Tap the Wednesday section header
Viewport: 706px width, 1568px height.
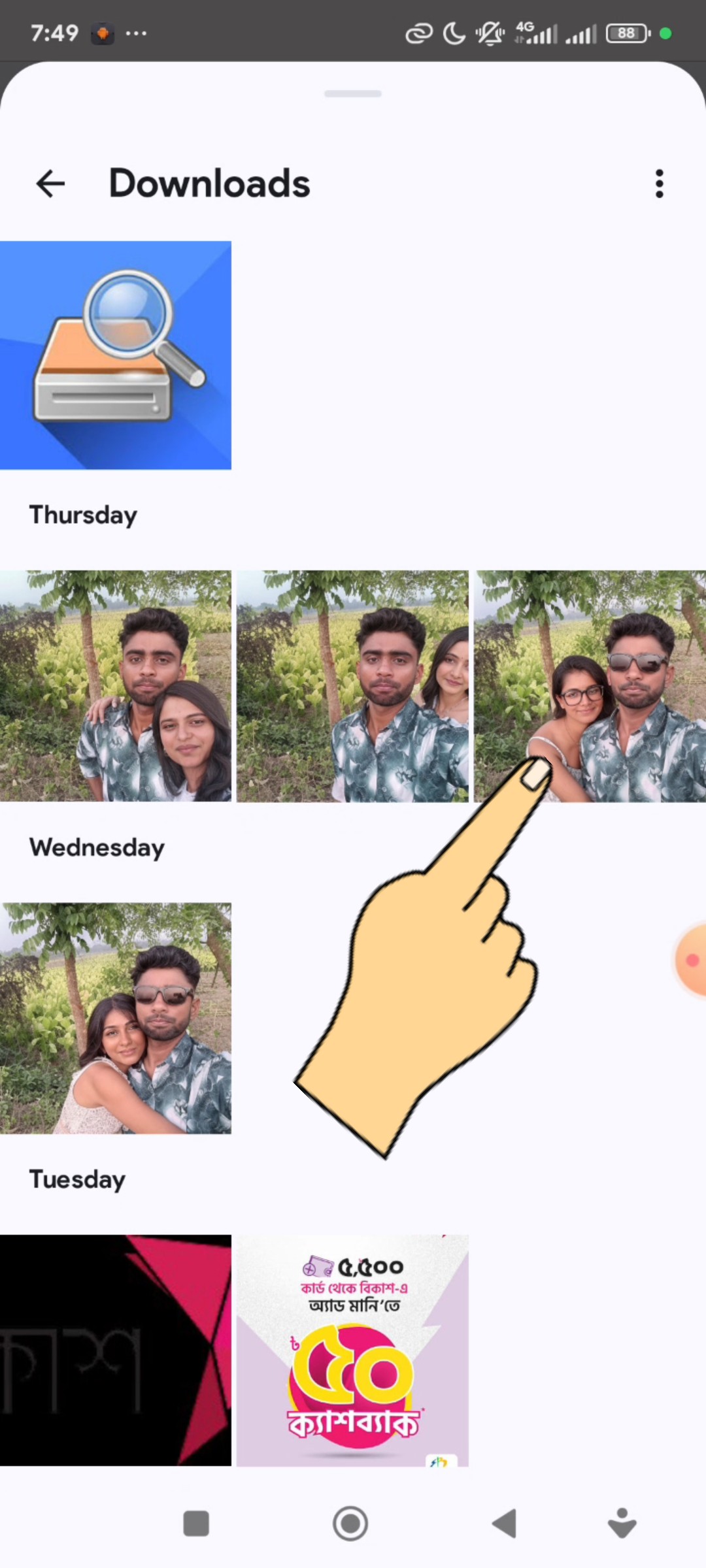tap(97, 847)
